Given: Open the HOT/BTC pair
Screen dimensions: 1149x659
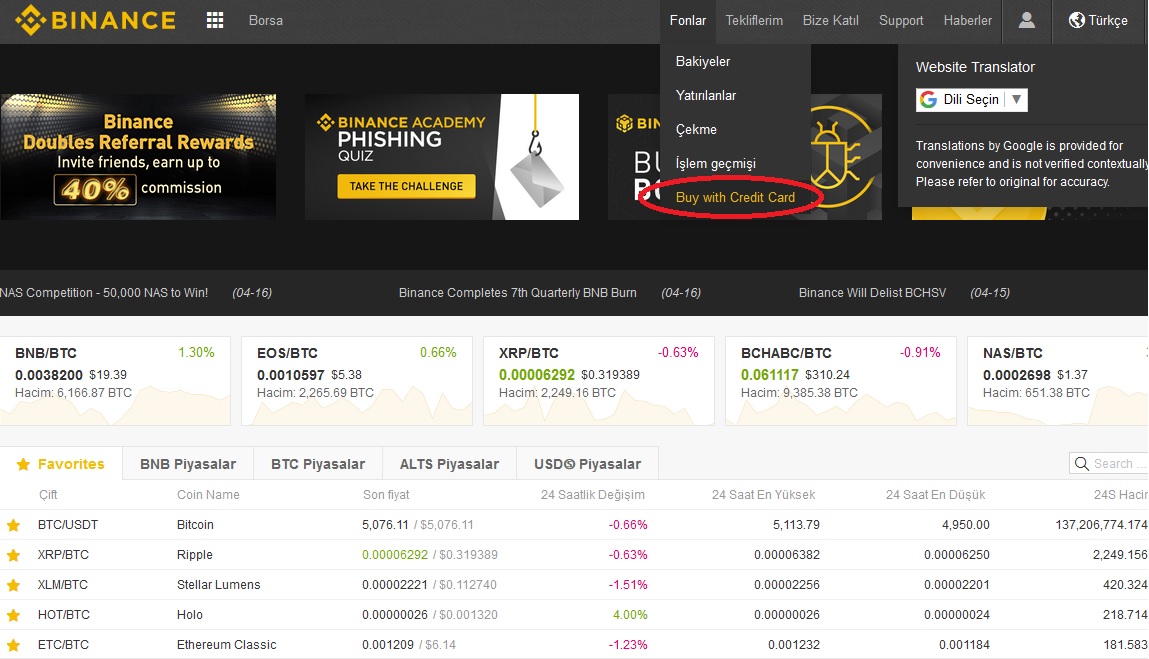Looking at the screenshot, I should pos(63,615).
